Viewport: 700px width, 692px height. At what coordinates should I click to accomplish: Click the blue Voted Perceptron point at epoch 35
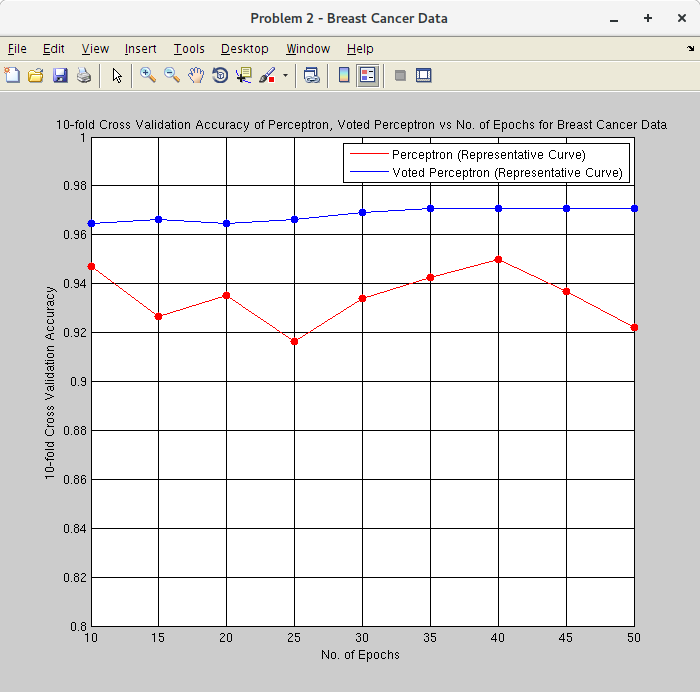[430, 208]
